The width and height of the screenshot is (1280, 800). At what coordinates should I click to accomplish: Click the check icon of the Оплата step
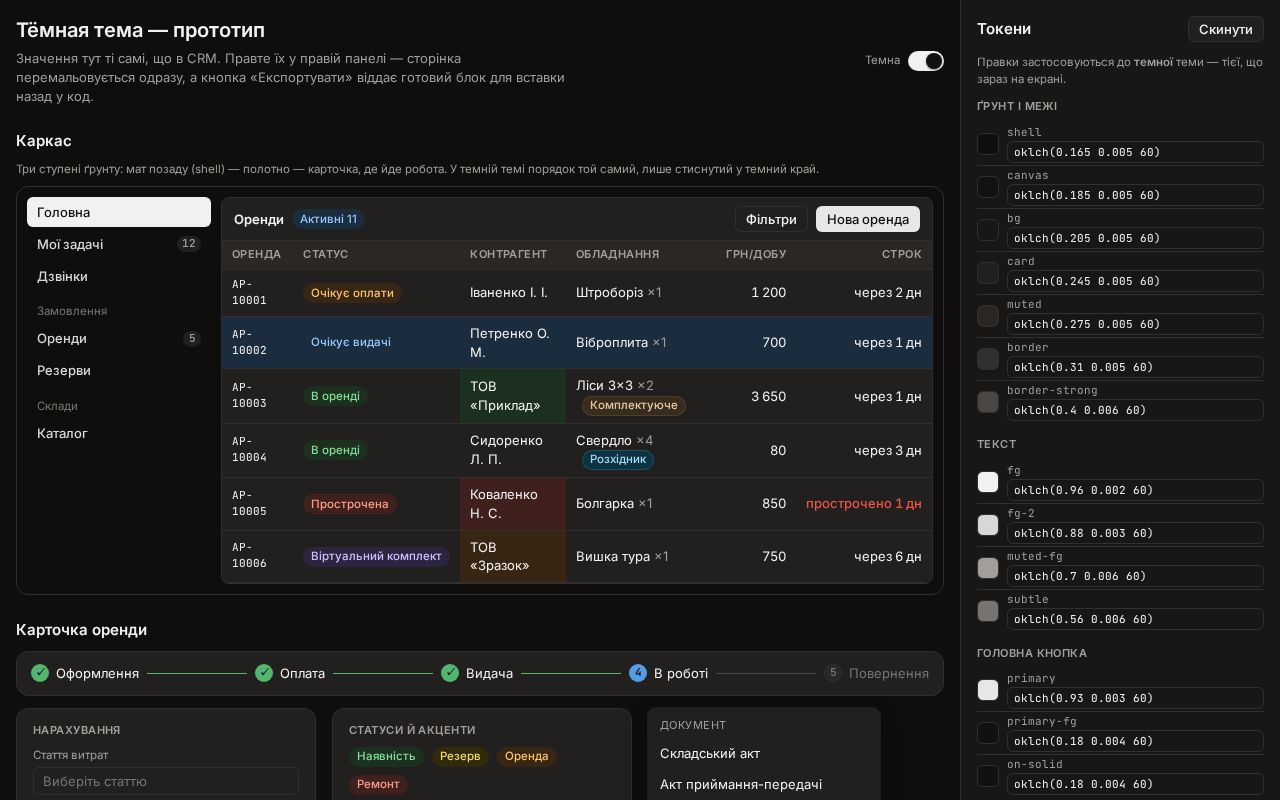pyautogui.click(x=264, y=673)
